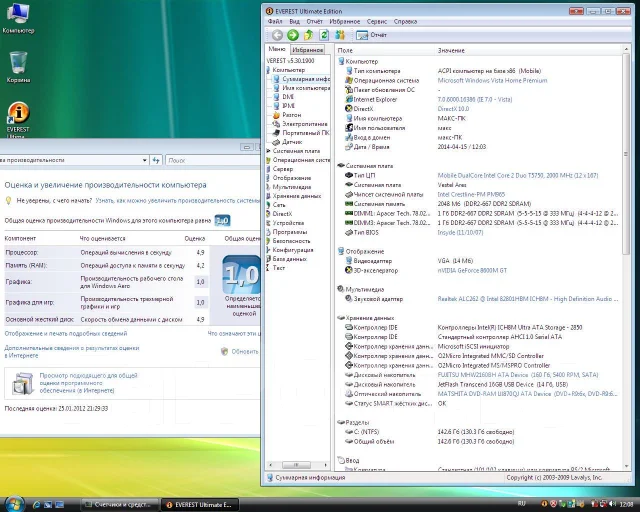Open the Файл menu in EVEREST

click(275, 22)
